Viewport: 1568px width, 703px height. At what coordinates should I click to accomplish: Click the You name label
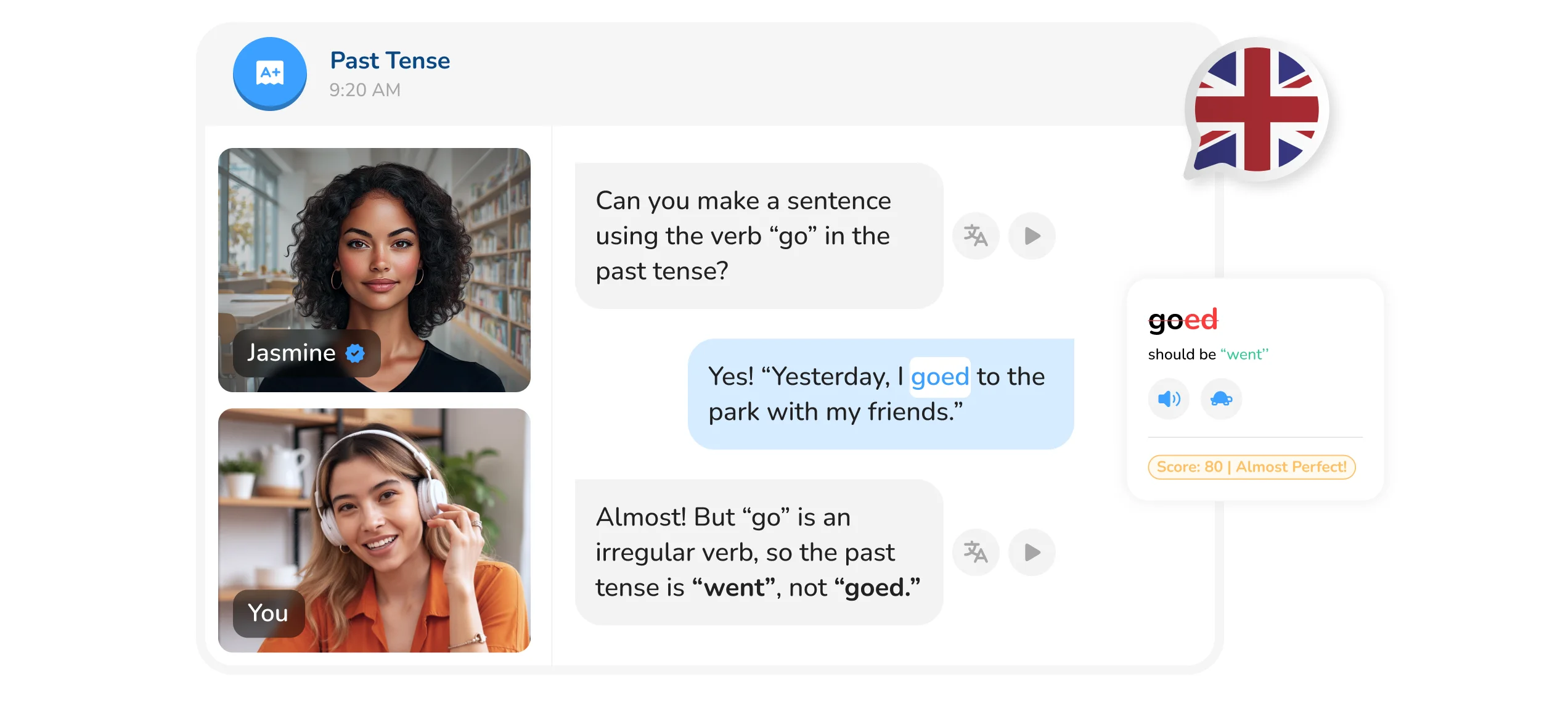(267, 612)
